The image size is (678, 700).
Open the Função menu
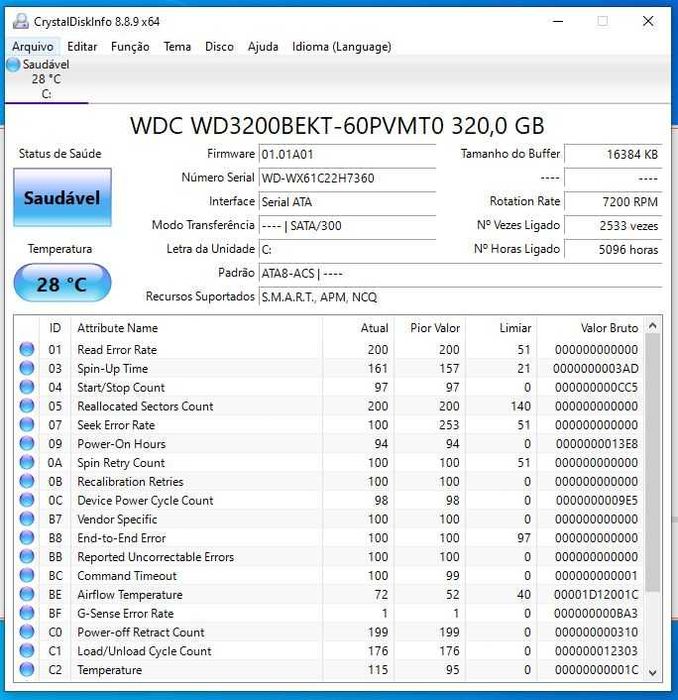pyautogui.click(x=130, y=46)
